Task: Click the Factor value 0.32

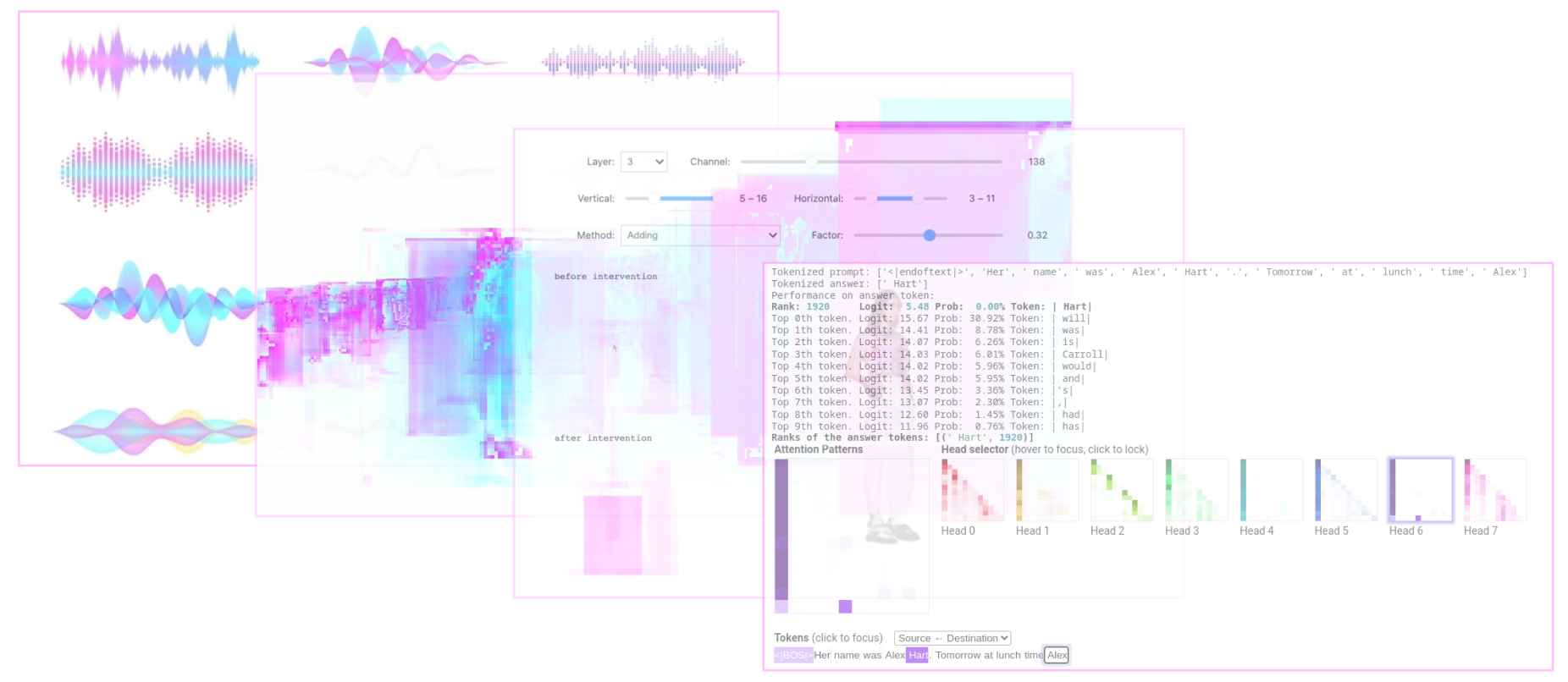Action: tap(1037, 235)
